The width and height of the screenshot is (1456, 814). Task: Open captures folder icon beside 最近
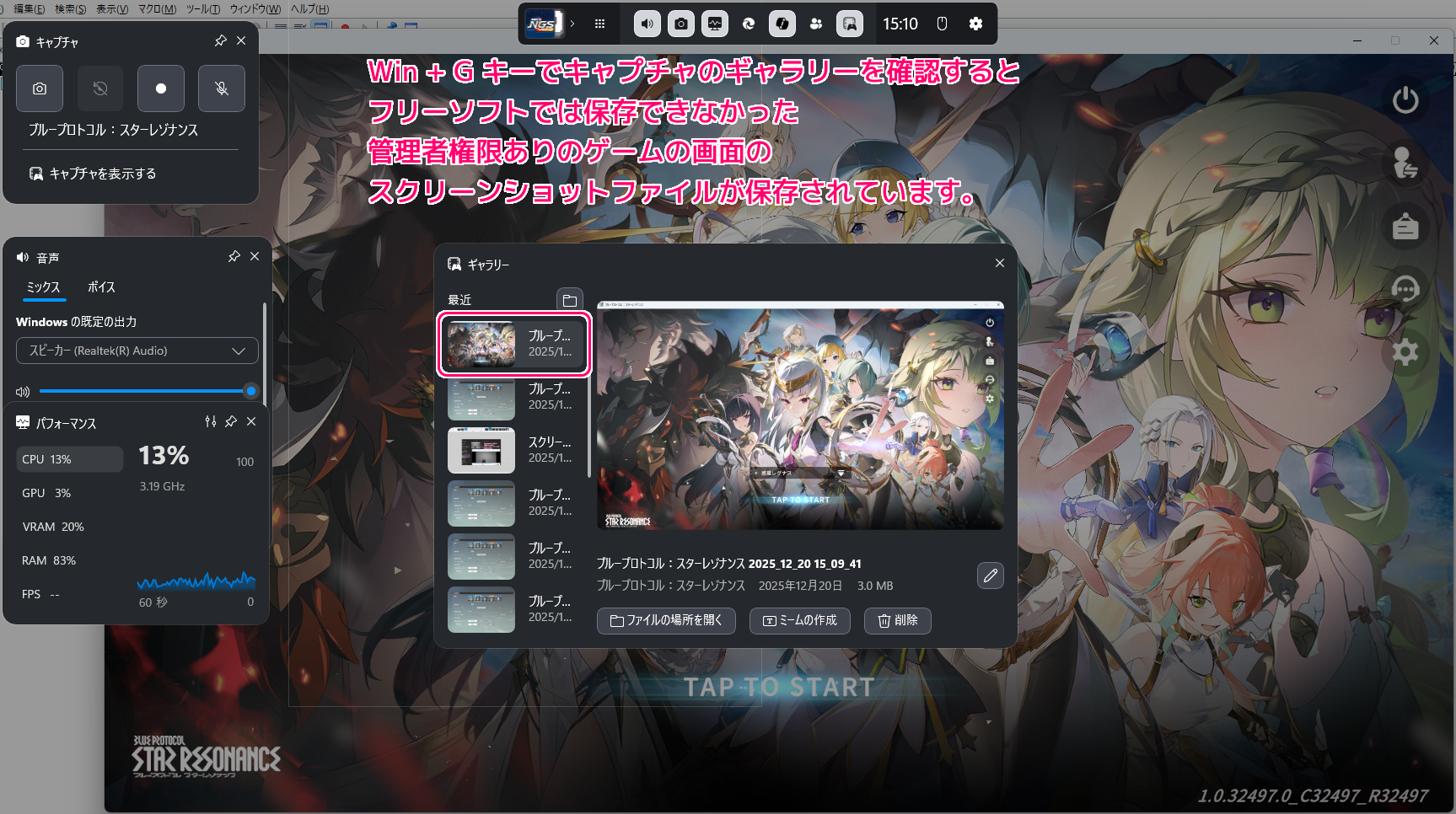coord(570,300)
